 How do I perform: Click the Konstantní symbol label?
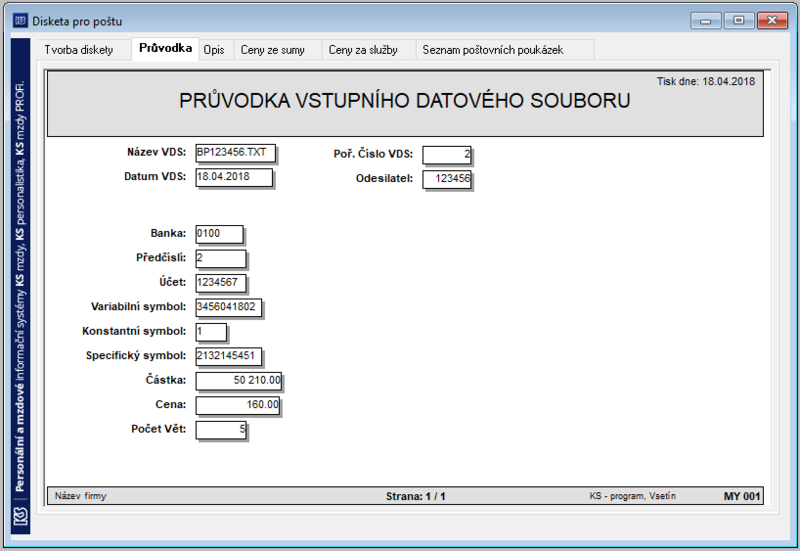[134, 331]
